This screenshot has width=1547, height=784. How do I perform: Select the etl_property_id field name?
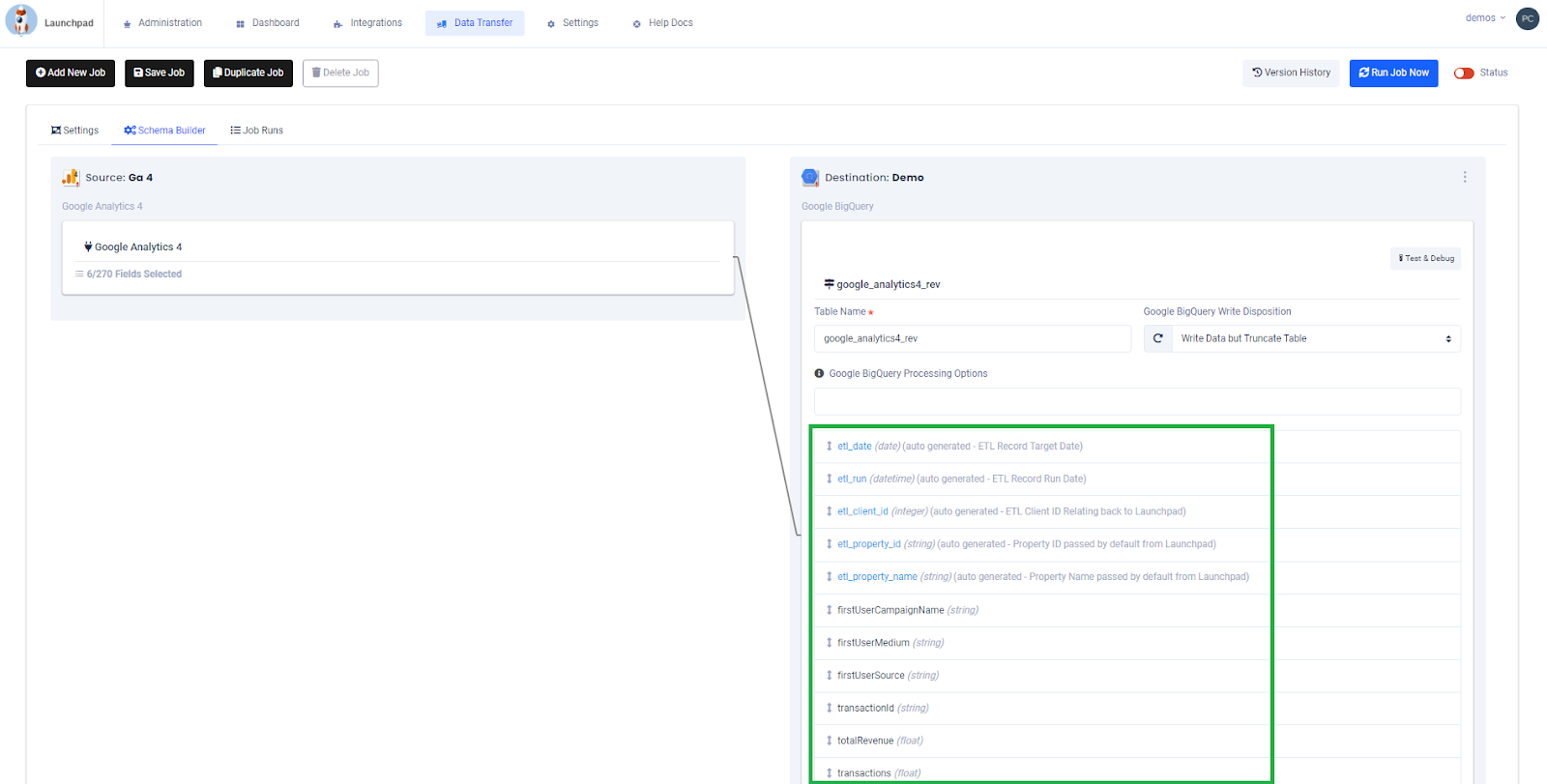click(869, 545)
